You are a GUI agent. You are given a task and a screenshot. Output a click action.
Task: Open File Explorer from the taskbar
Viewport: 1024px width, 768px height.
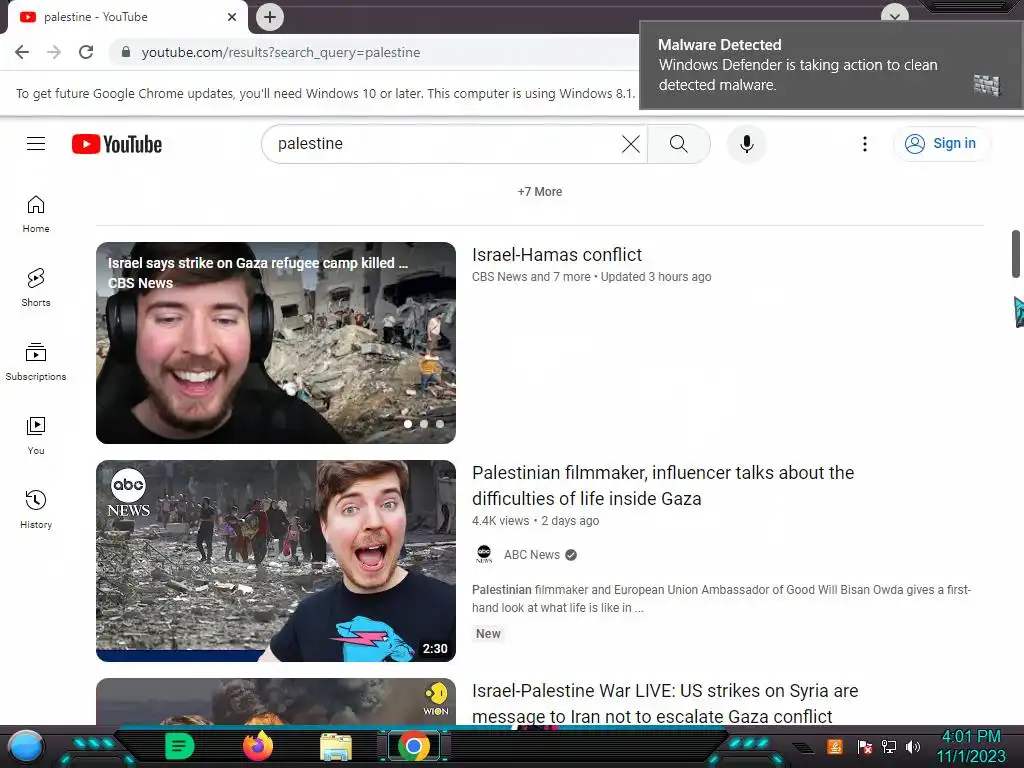(336, 747)
